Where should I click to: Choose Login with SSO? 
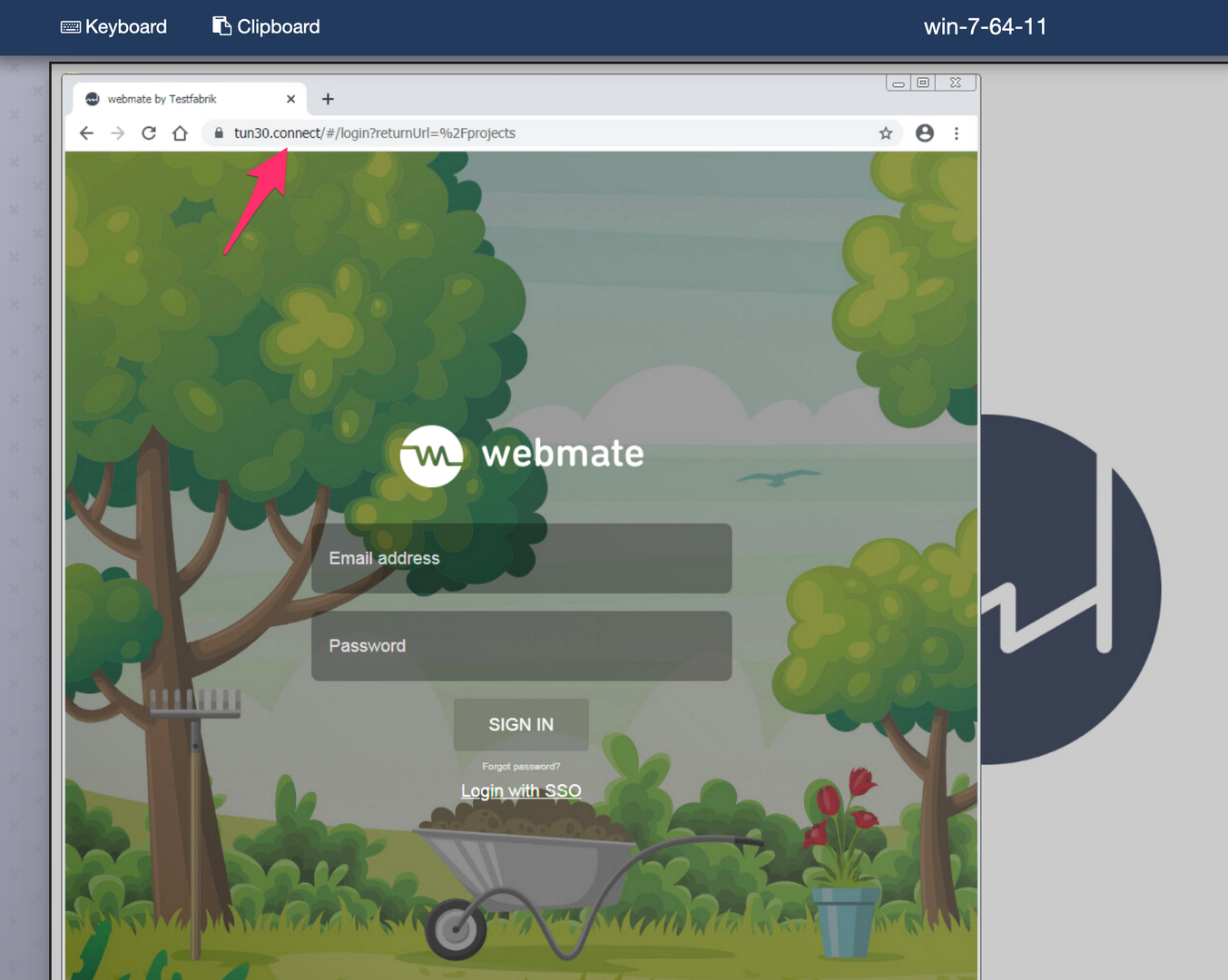point(521,791)
